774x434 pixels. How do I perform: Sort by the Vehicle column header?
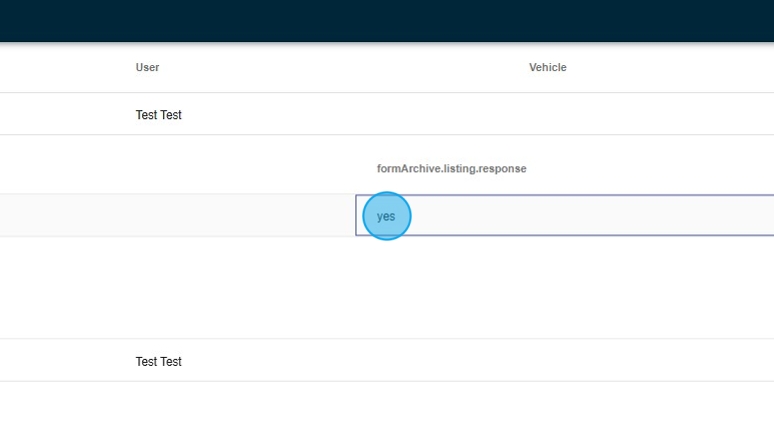(547, 68)
